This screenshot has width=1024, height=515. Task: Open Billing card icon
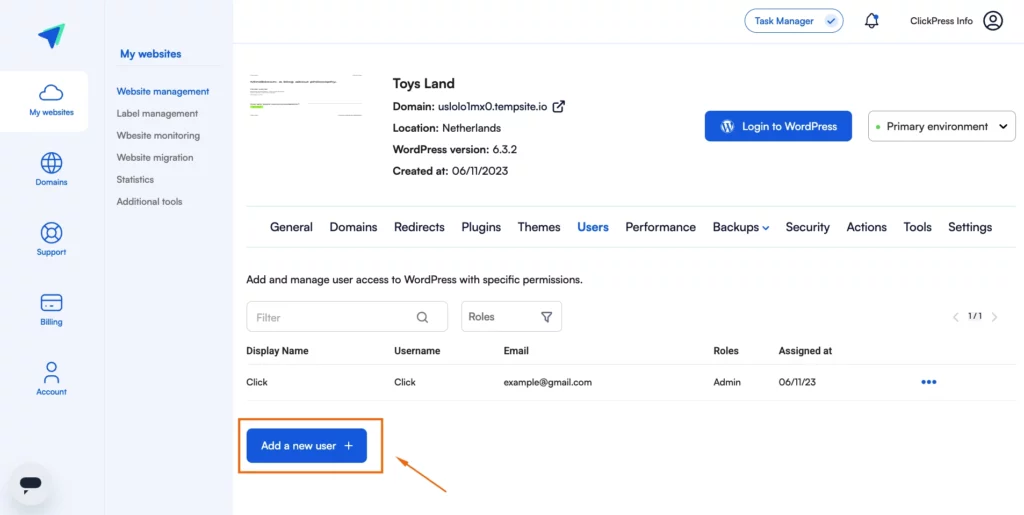tap(52, 303)
